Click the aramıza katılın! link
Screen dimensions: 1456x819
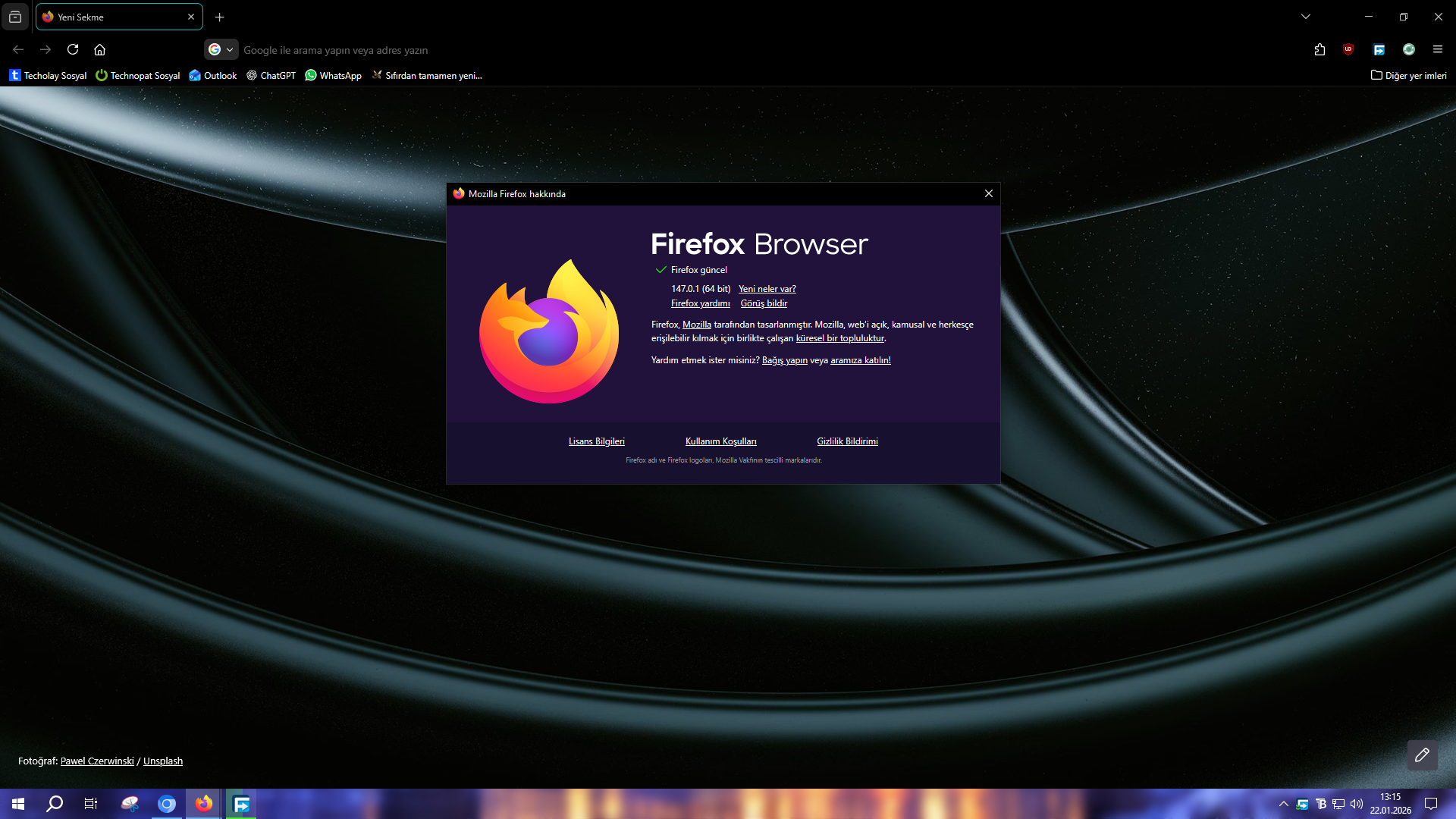click(x=861, y=360)
